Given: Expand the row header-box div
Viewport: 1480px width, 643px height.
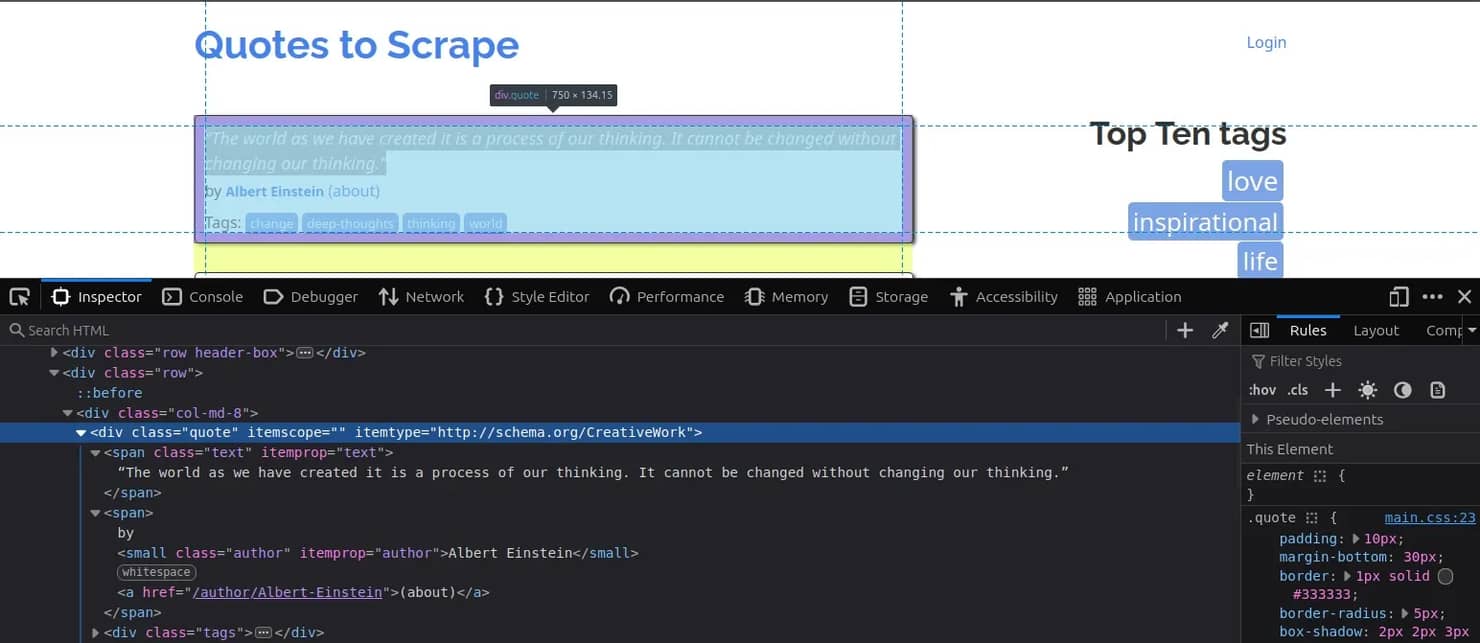Looking at the screenshot, I should click(55, 353).
